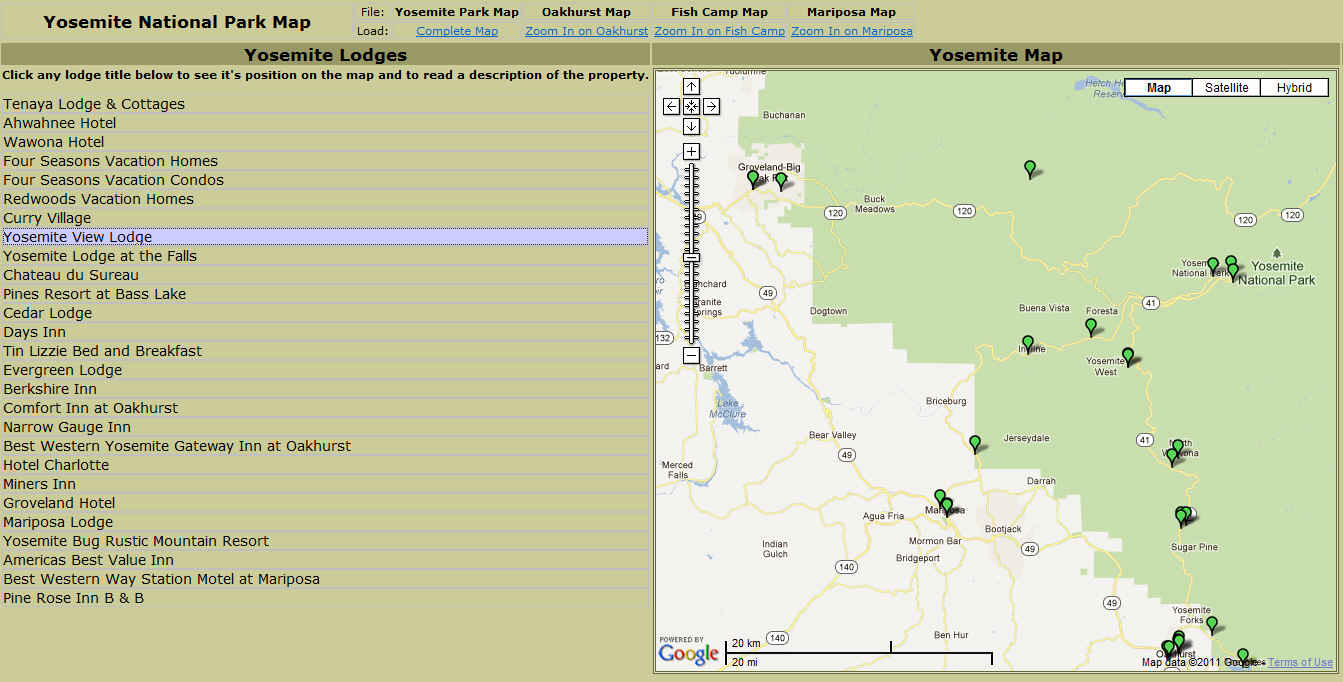Select Ahwahnee Hotel in lodge list
Image resolution: width=1343 pixels, height=682 pixels.
[x=325, y=123]
